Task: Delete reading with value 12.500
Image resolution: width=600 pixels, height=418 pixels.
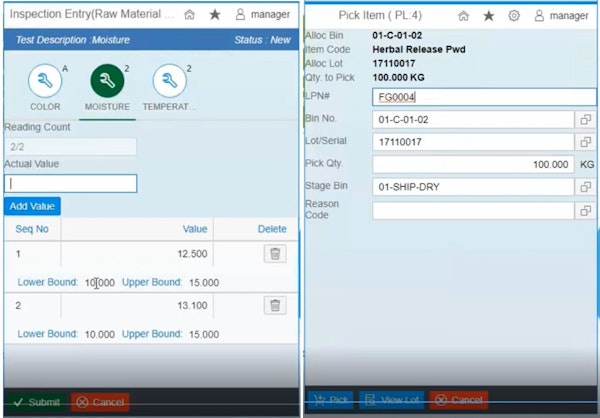Action: (x=275, y=253)
